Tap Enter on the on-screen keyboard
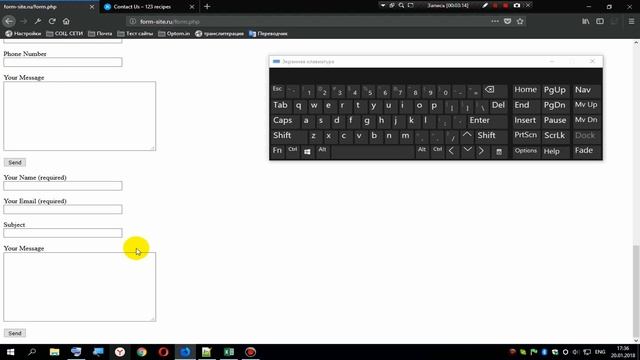The height and width of the screenshot is (360, 640). click(x=487, y=120)
